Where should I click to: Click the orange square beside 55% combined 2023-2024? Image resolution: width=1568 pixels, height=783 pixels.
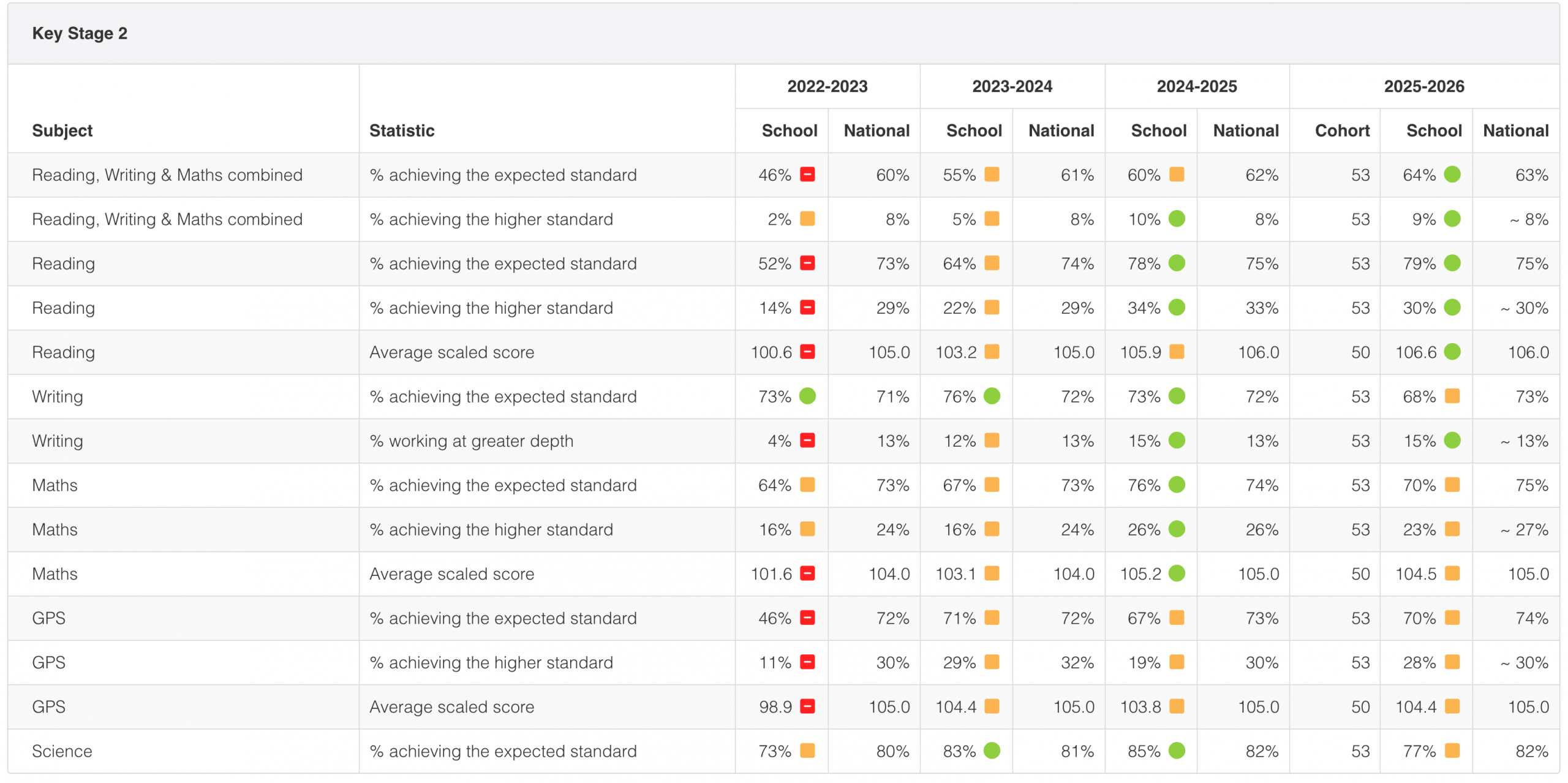click(x=992, y=175)
